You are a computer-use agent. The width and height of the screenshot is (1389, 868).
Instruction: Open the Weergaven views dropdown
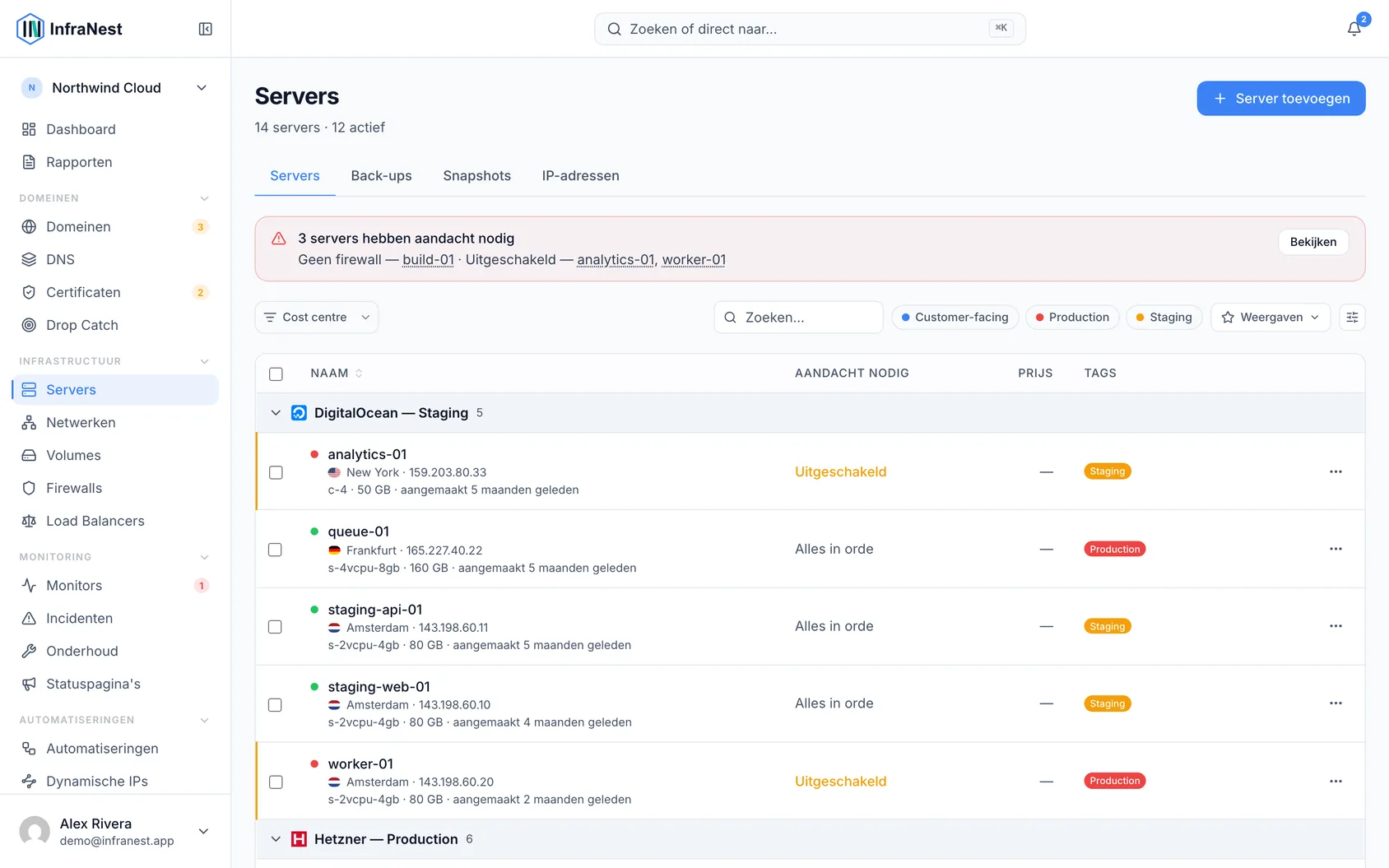pos(1271,318)
